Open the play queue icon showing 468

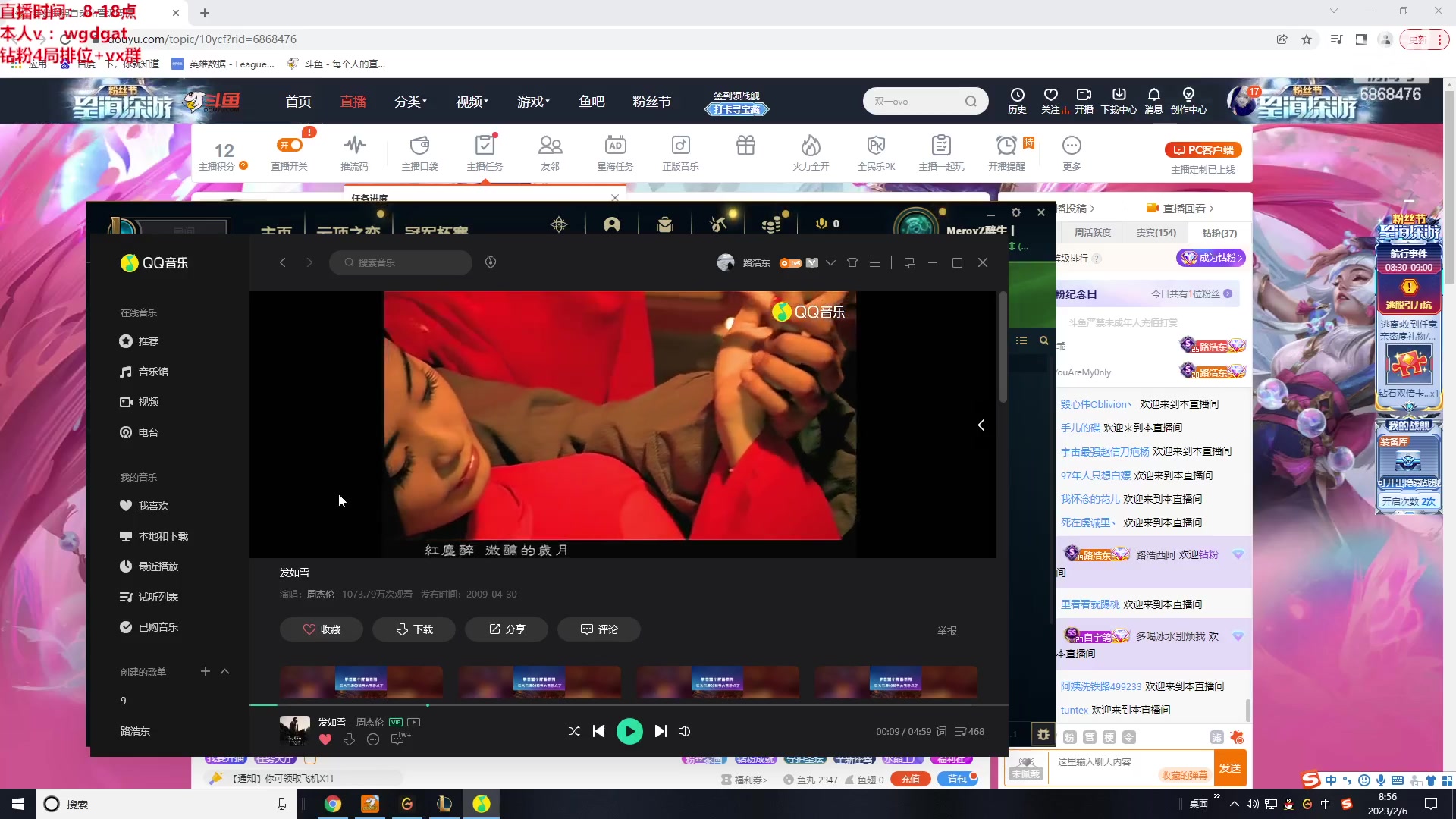969,731
